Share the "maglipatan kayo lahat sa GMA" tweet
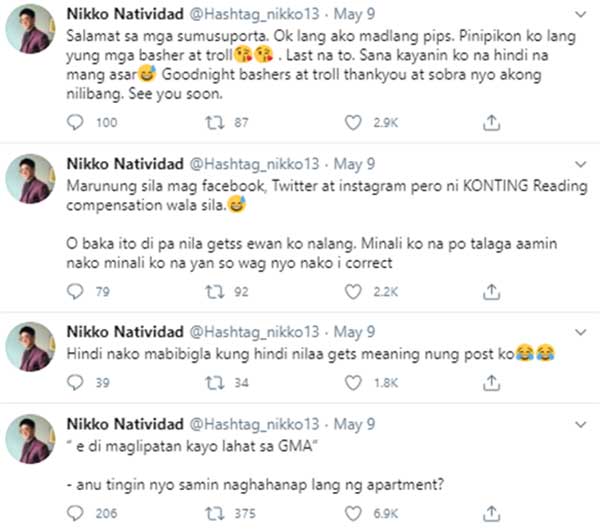 coord(491,513)
